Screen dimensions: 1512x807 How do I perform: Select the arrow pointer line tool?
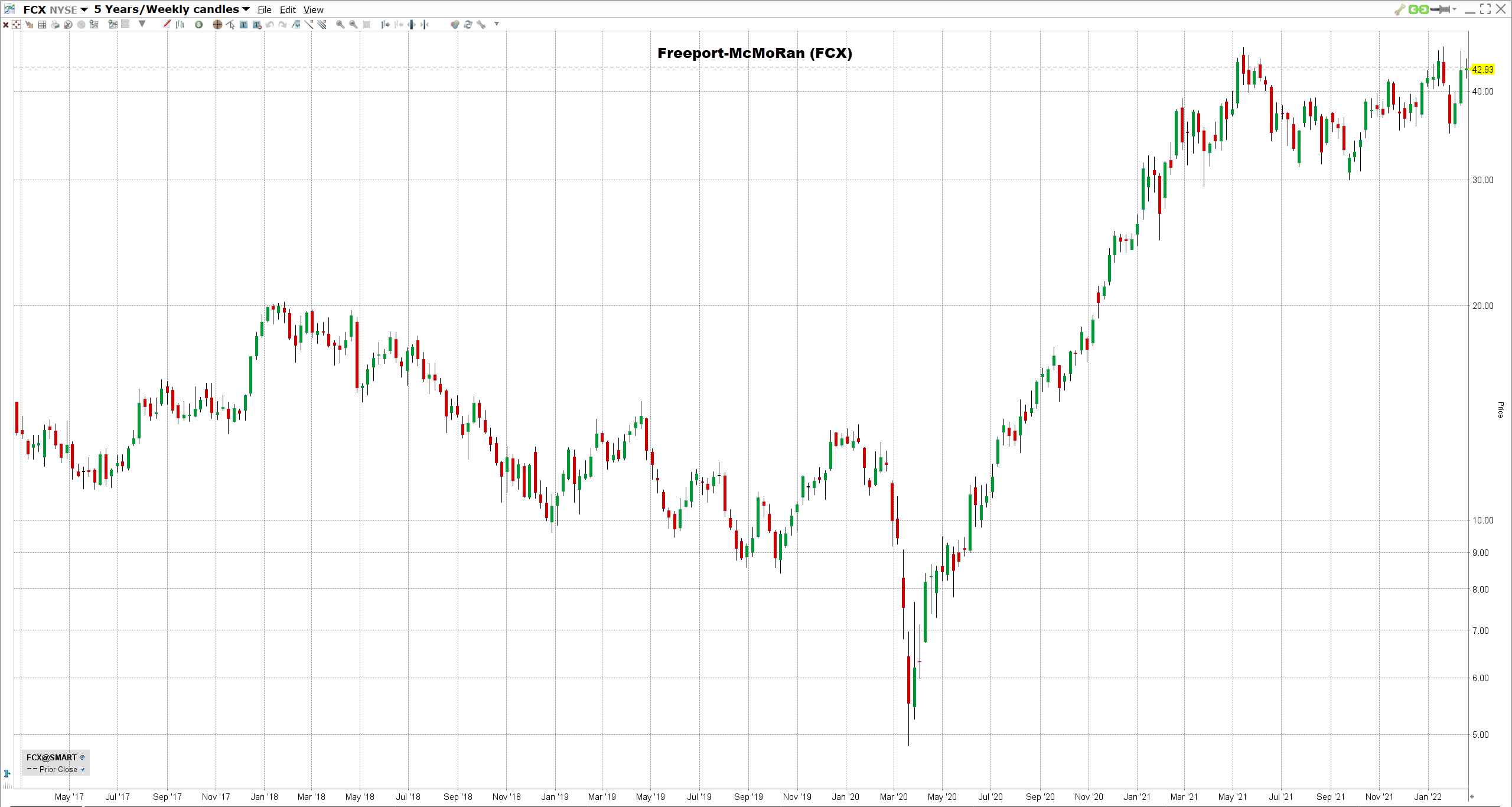coord(230,24)
